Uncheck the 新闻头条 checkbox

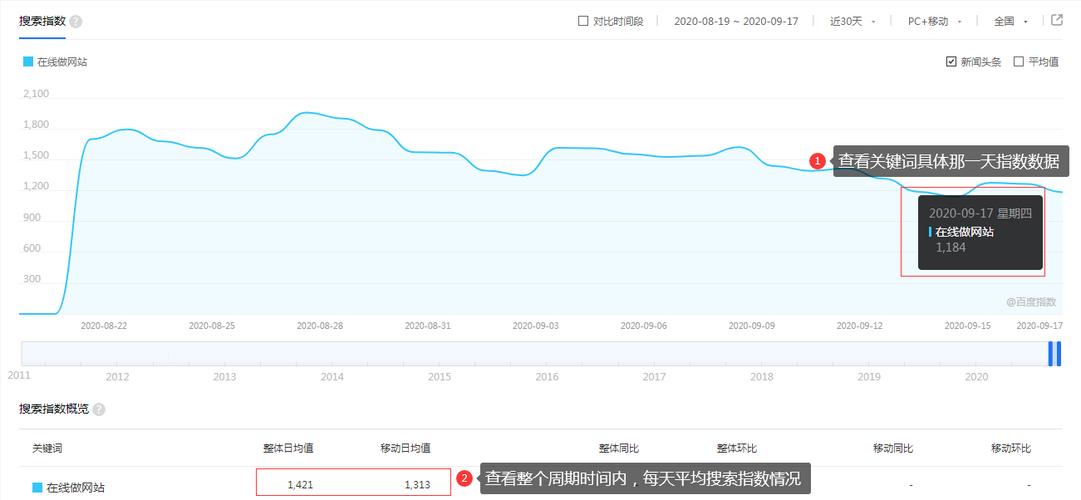[951, 61]
